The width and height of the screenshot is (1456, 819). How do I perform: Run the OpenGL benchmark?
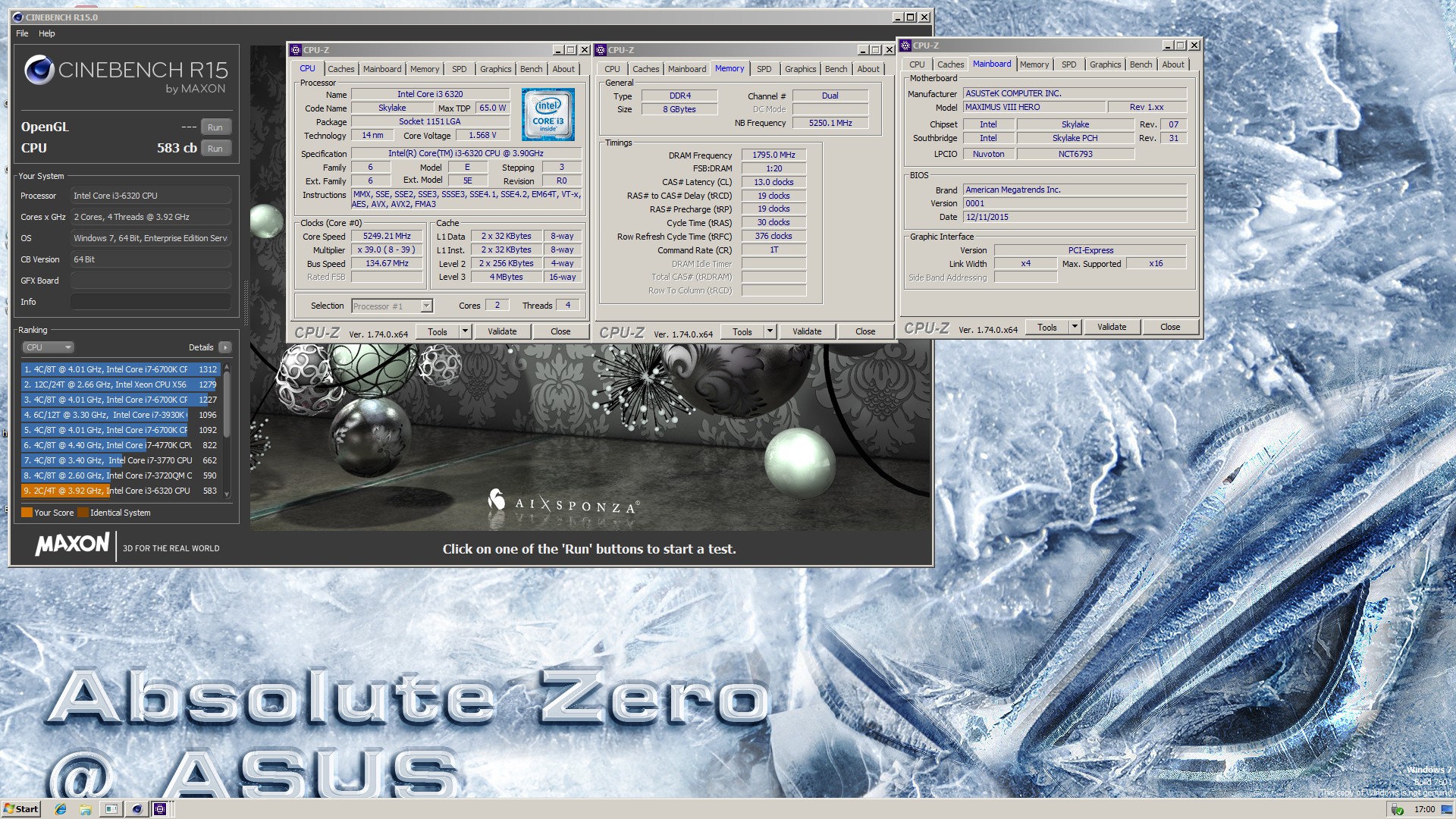pos(215,127)
